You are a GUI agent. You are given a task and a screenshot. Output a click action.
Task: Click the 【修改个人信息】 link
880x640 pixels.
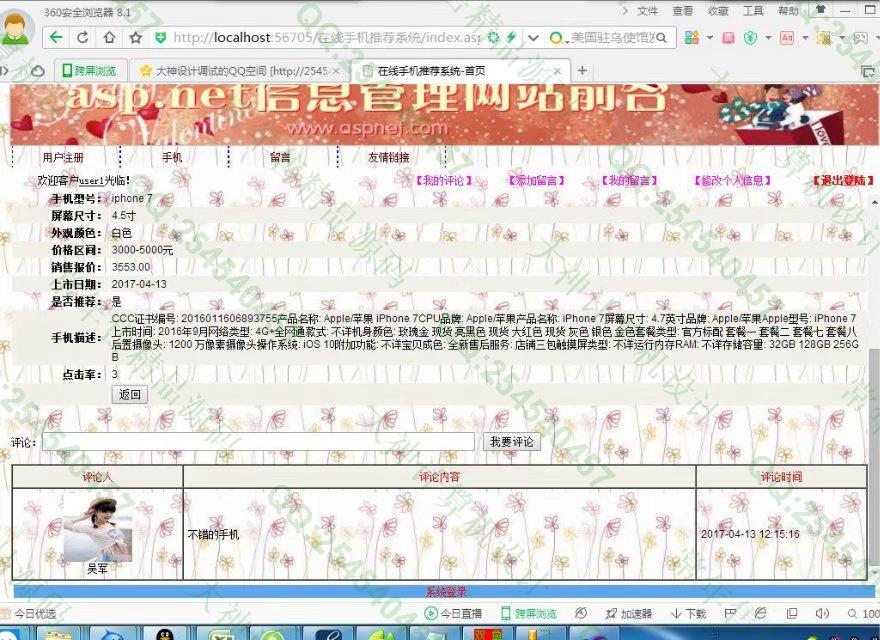tap(732, 181)
